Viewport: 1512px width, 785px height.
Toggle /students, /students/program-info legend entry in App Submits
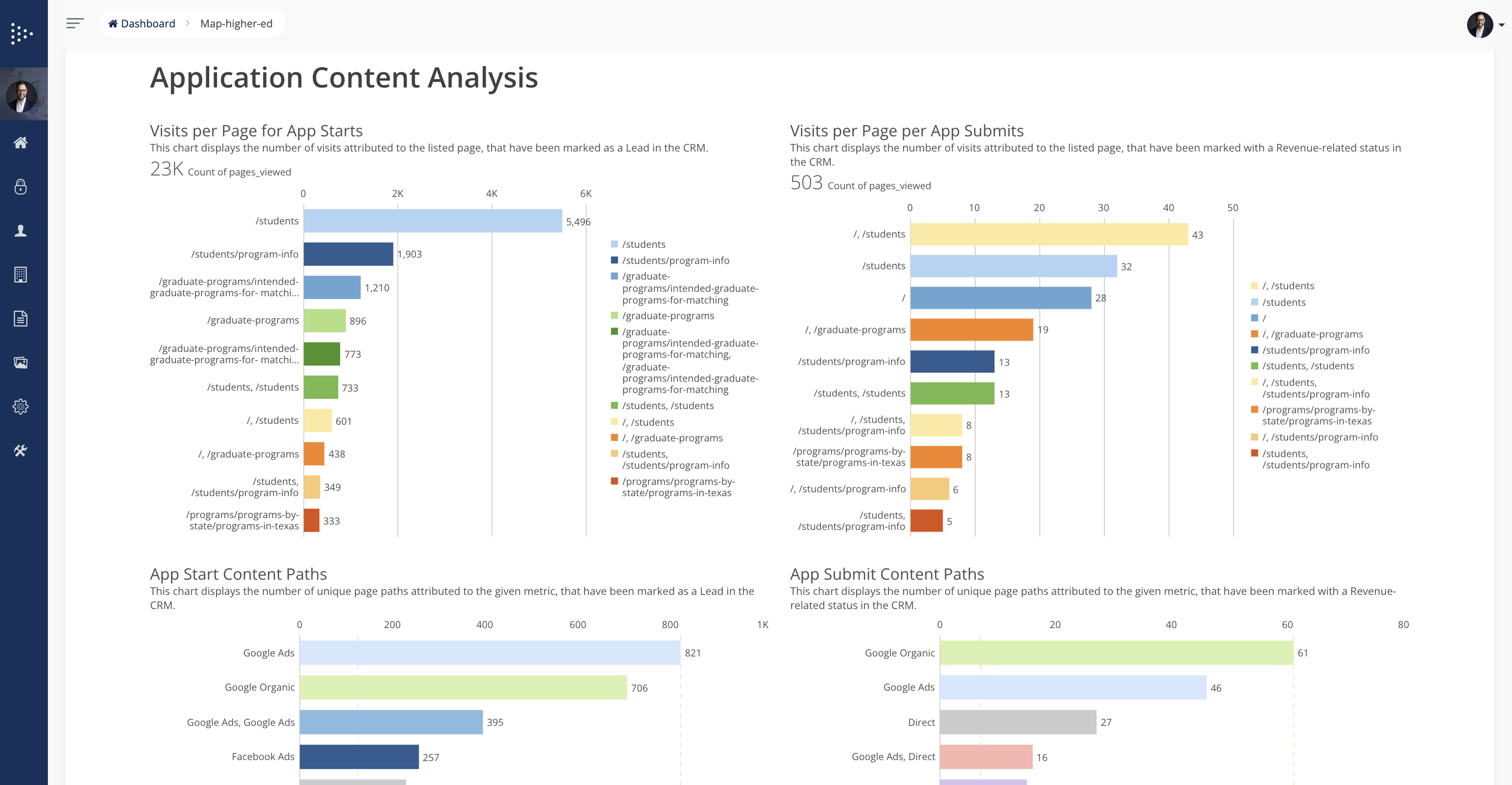1310,459
